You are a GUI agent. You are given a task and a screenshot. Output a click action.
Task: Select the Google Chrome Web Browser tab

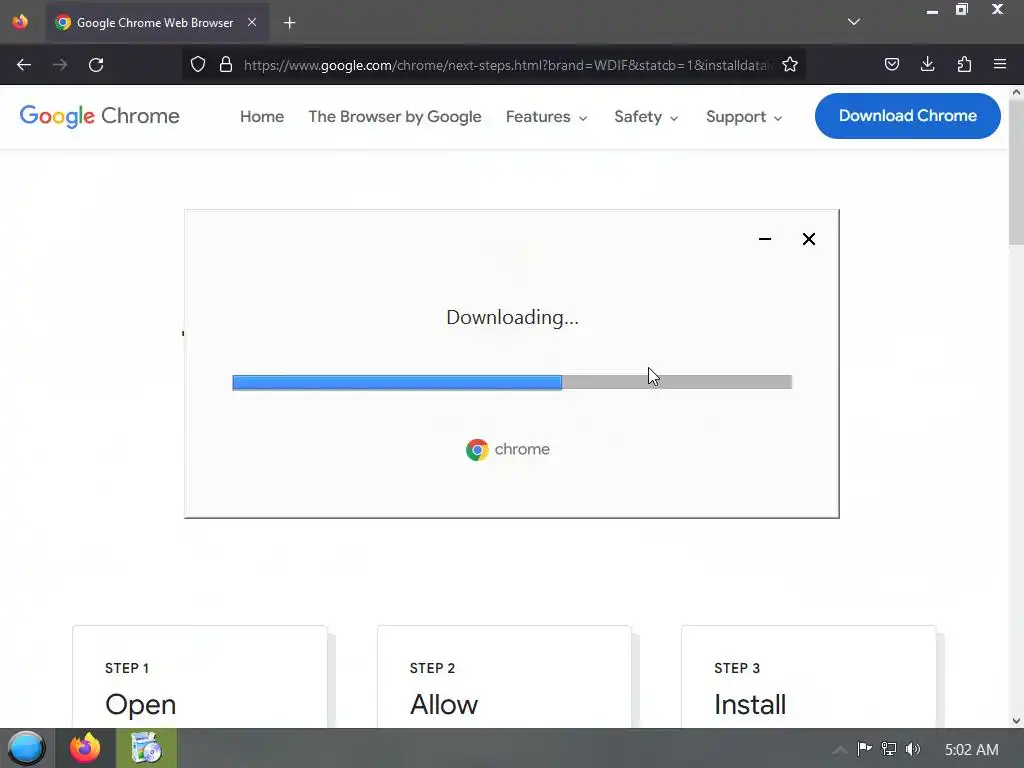(x=157, y=23)
